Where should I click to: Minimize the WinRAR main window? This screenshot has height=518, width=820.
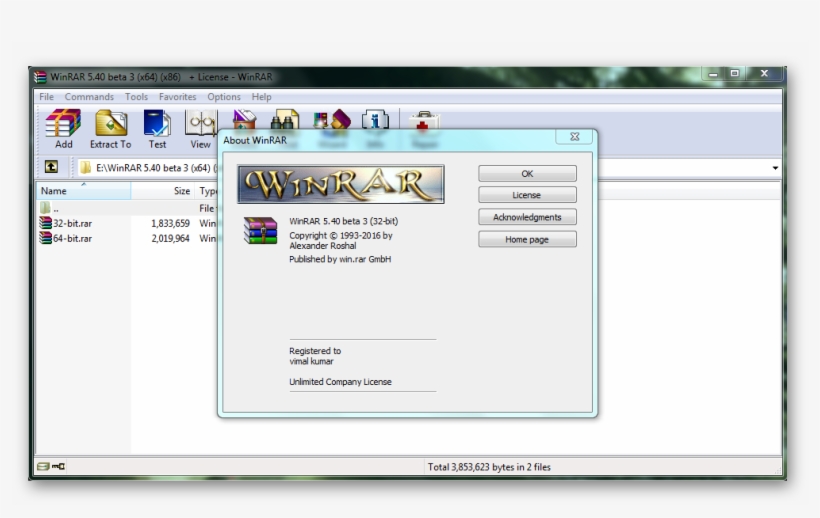point(713,74)
